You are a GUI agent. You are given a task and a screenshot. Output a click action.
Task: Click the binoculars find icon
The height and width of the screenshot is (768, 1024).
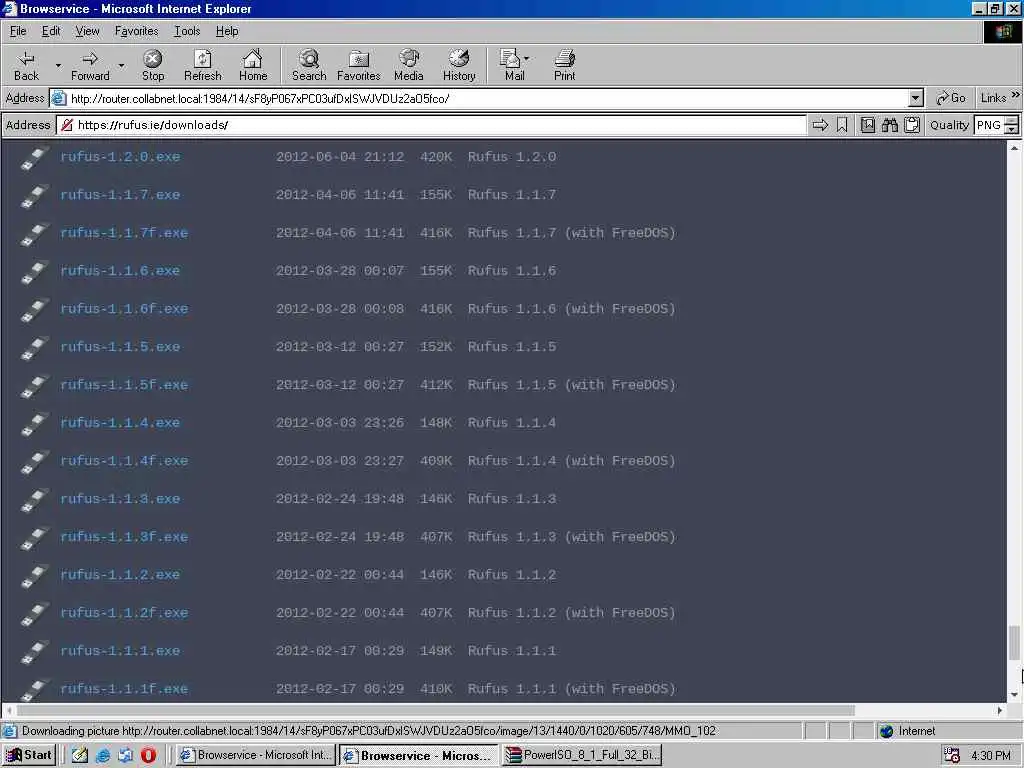890,125
